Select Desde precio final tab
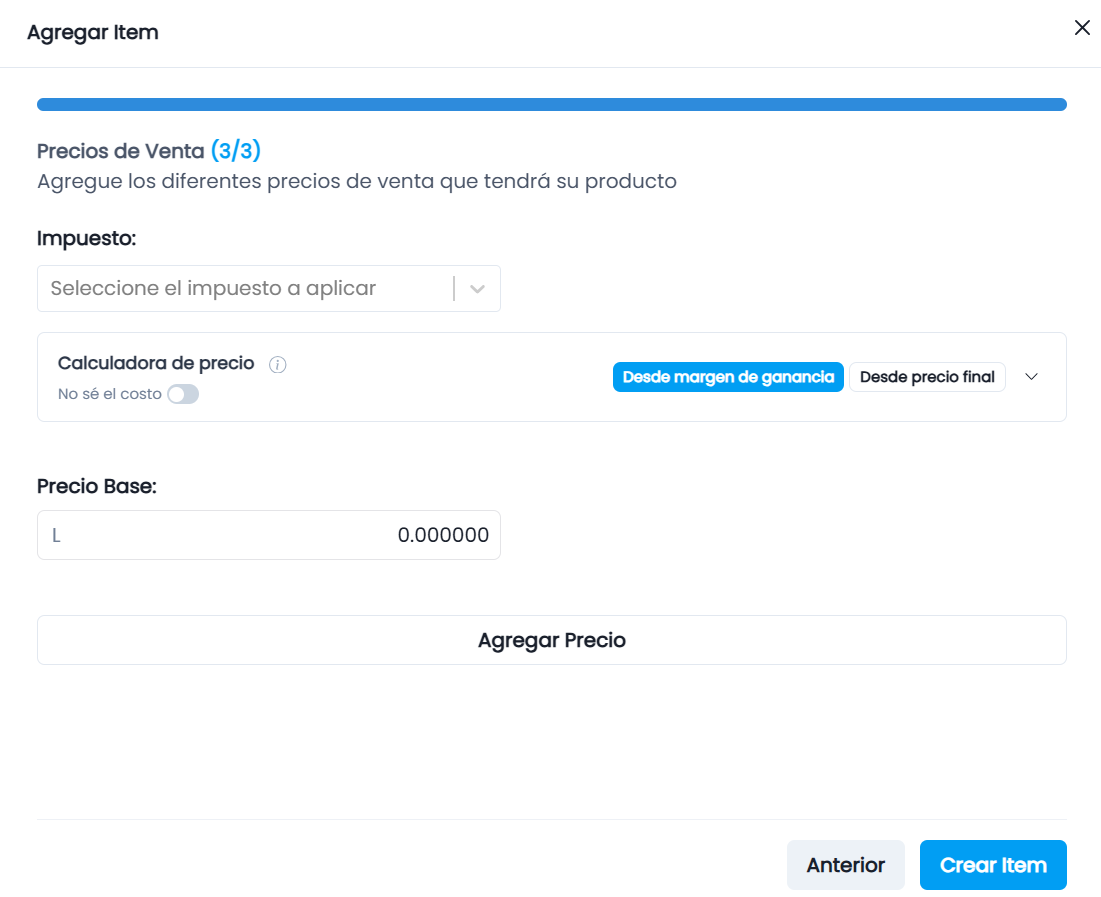The image size is (1101, 897). click(927, 377)
